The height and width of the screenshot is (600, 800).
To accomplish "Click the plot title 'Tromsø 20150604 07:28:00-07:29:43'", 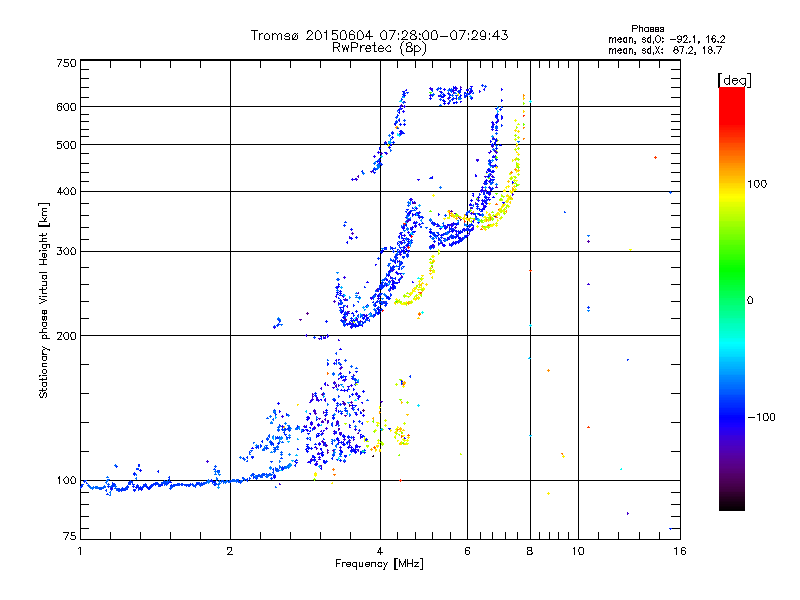I will click(379, 35).
